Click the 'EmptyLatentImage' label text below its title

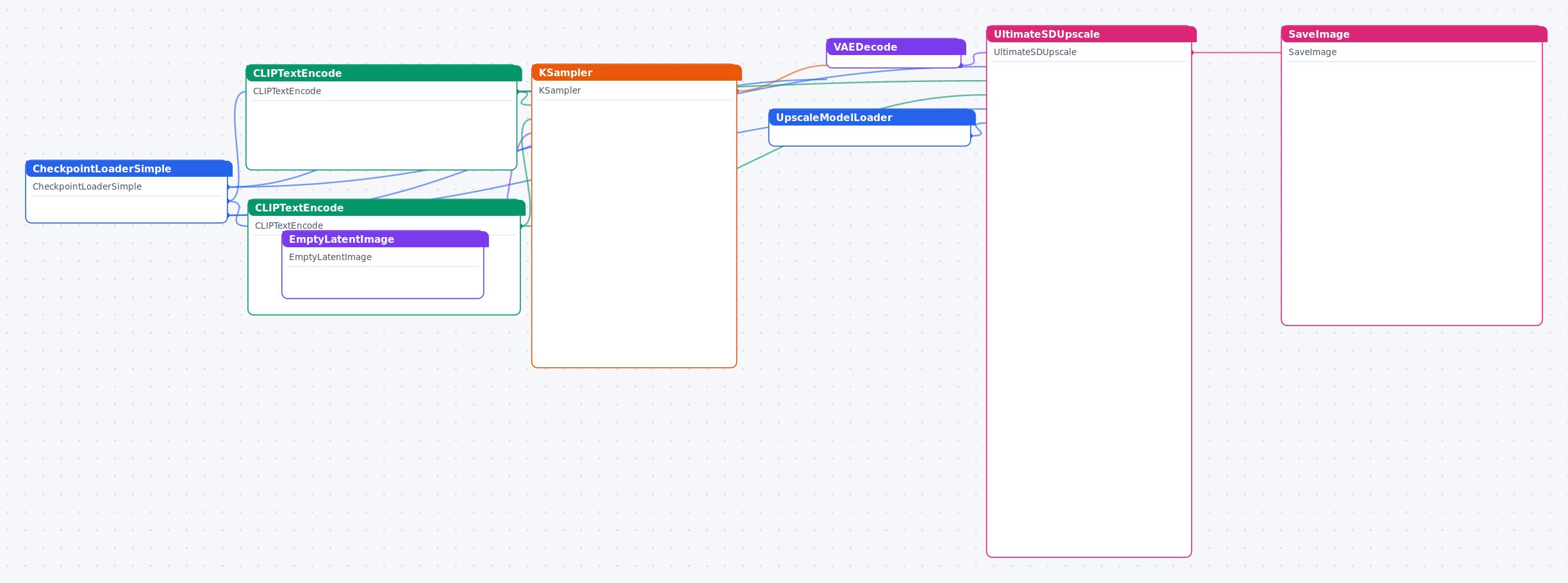(330, 257)
